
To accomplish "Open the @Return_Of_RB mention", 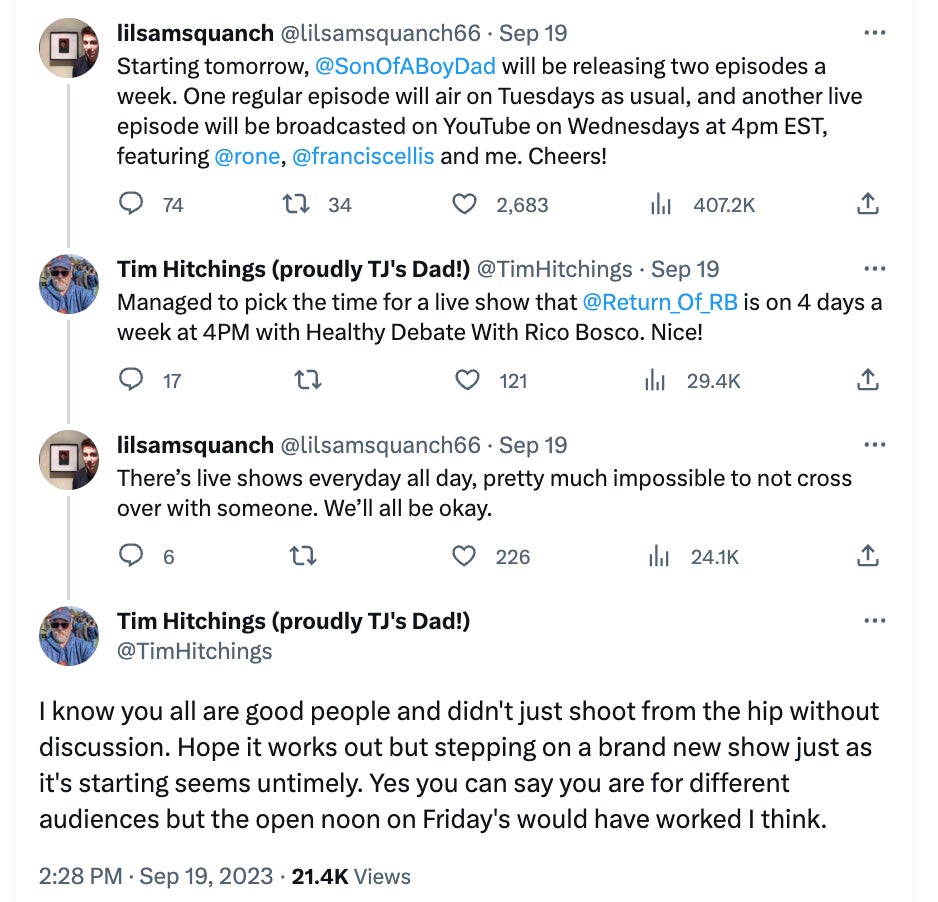I will [659, 302].
